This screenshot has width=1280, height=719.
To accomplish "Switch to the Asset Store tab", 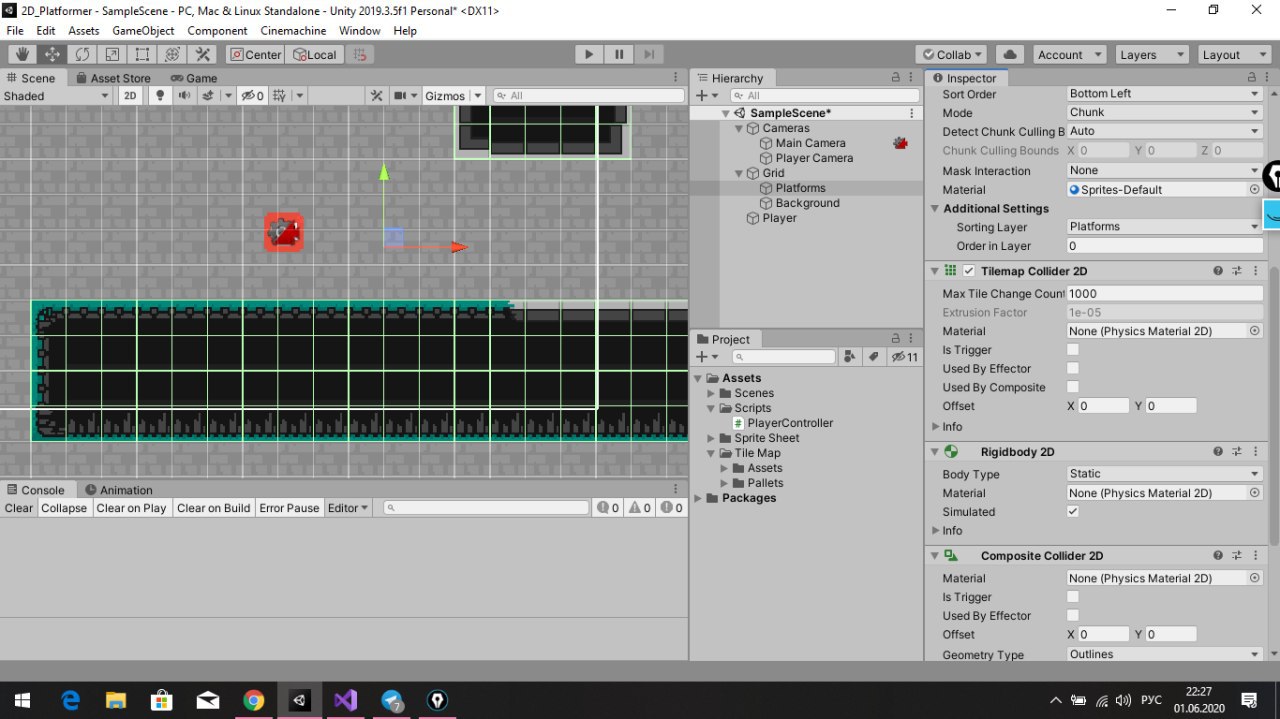I will (x=113, y=78).
